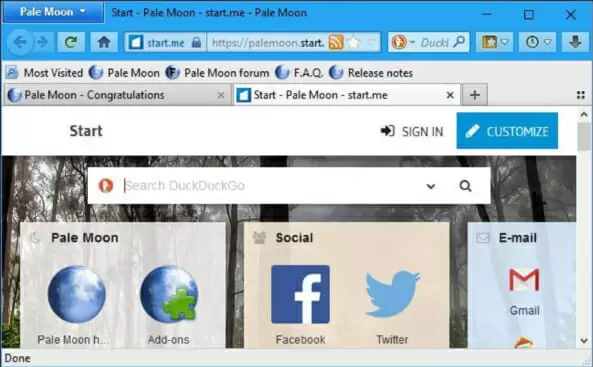The height and width of the screenshot is (367, 593).
Task: Click the CUSTOMIZE button
Action: point(507,131)
